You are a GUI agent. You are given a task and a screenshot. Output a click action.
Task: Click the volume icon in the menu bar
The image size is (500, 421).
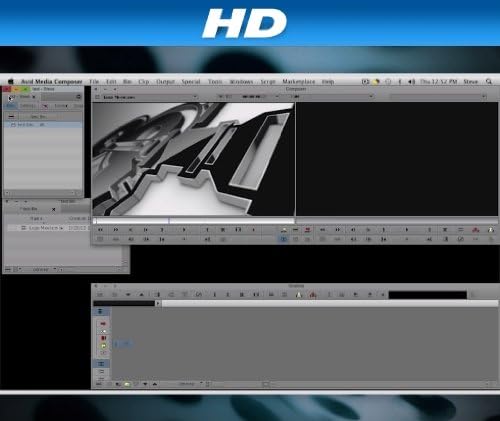(412, 81)
